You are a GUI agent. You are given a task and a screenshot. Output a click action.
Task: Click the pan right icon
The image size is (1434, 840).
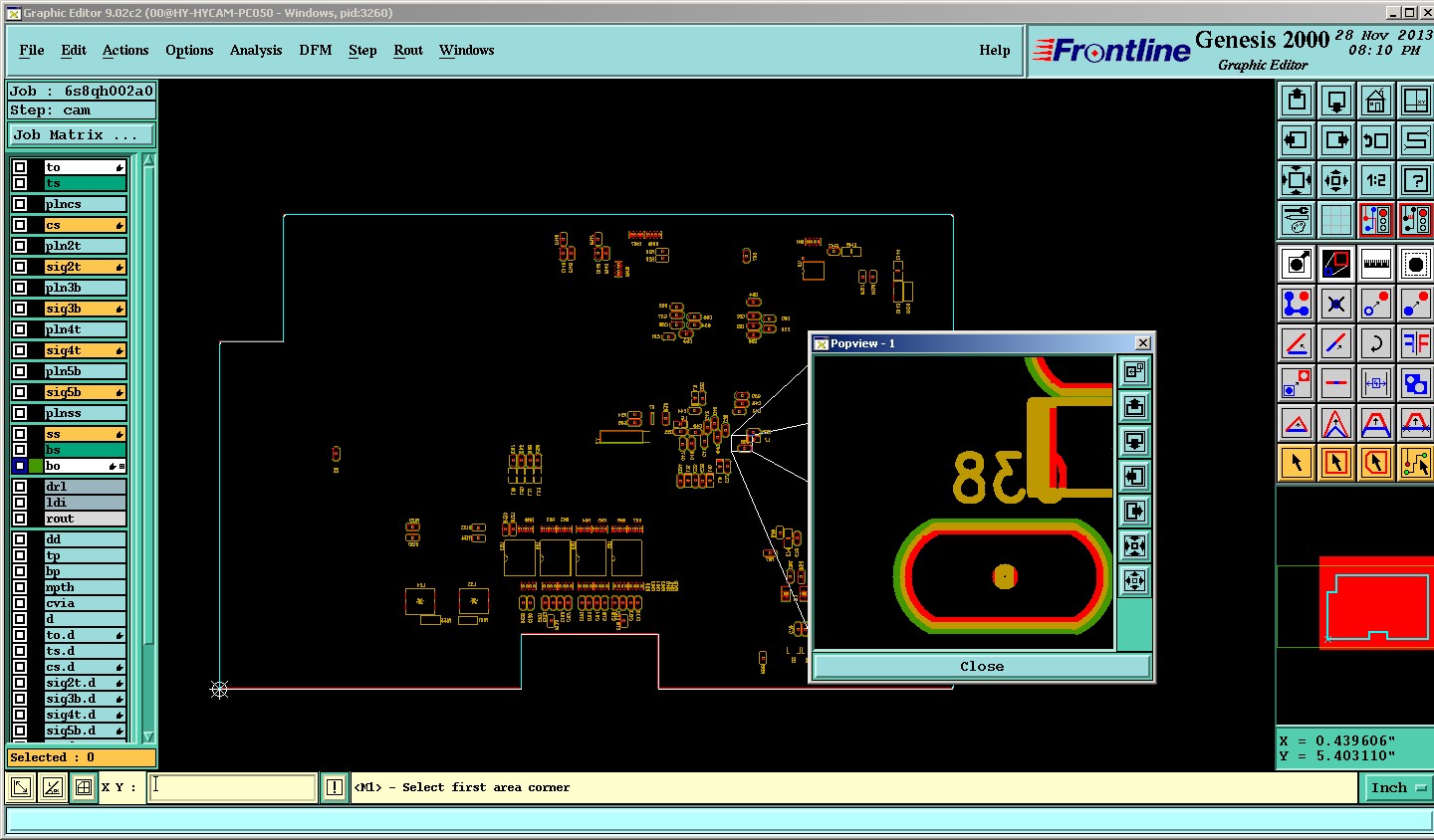(1336, 140)
